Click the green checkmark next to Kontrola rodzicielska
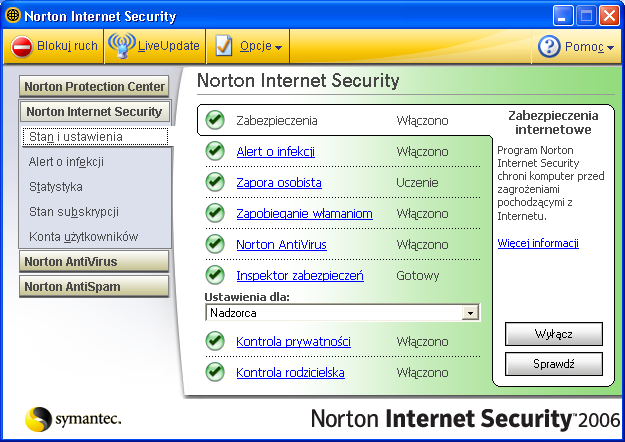 (x=215, y=372)
